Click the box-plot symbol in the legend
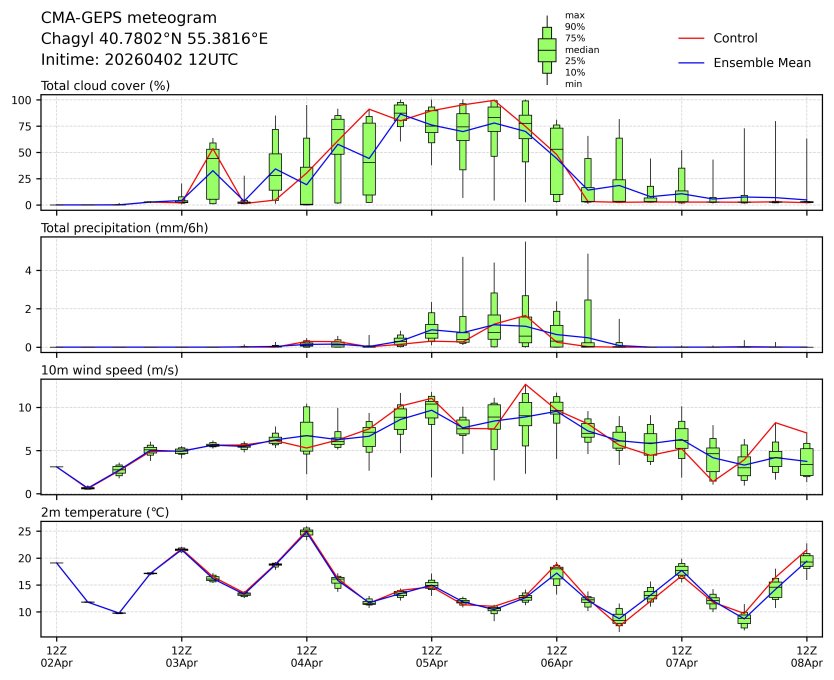The image size is (834, 680). [x=547, y=50]
